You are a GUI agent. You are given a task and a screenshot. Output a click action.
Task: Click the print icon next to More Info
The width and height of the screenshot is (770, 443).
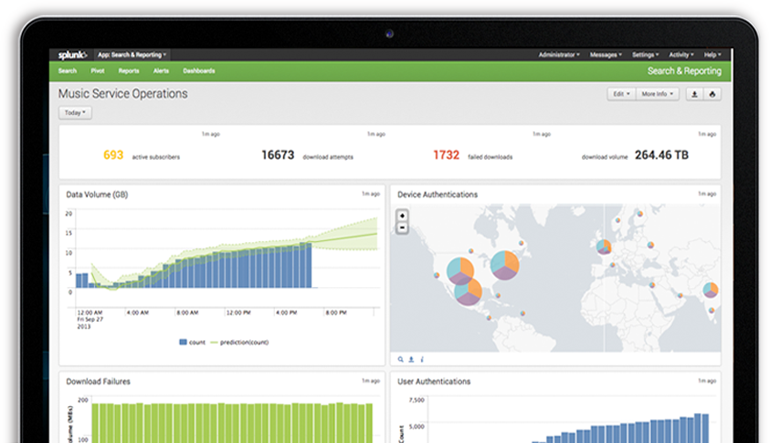pyautogui.click(x=713, y=94)
